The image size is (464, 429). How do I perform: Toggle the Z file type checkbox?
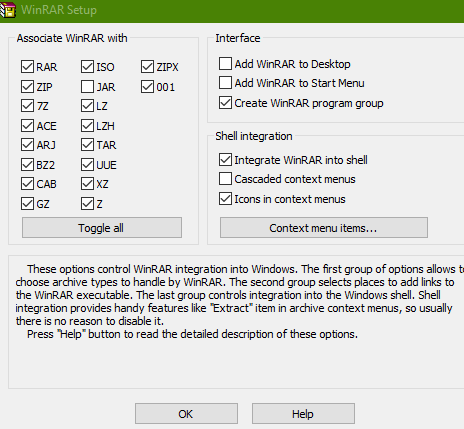[87, 204]
